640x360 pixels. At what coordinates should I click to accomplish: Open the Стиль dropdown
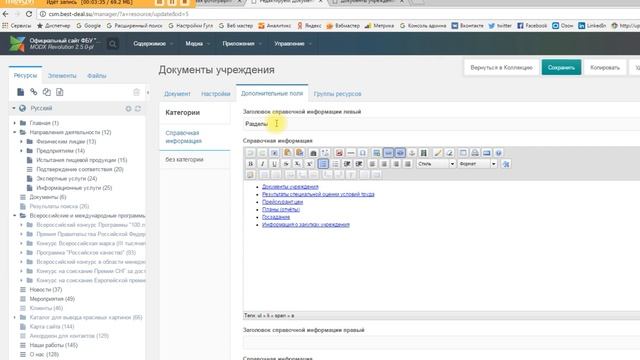(436, 164)
